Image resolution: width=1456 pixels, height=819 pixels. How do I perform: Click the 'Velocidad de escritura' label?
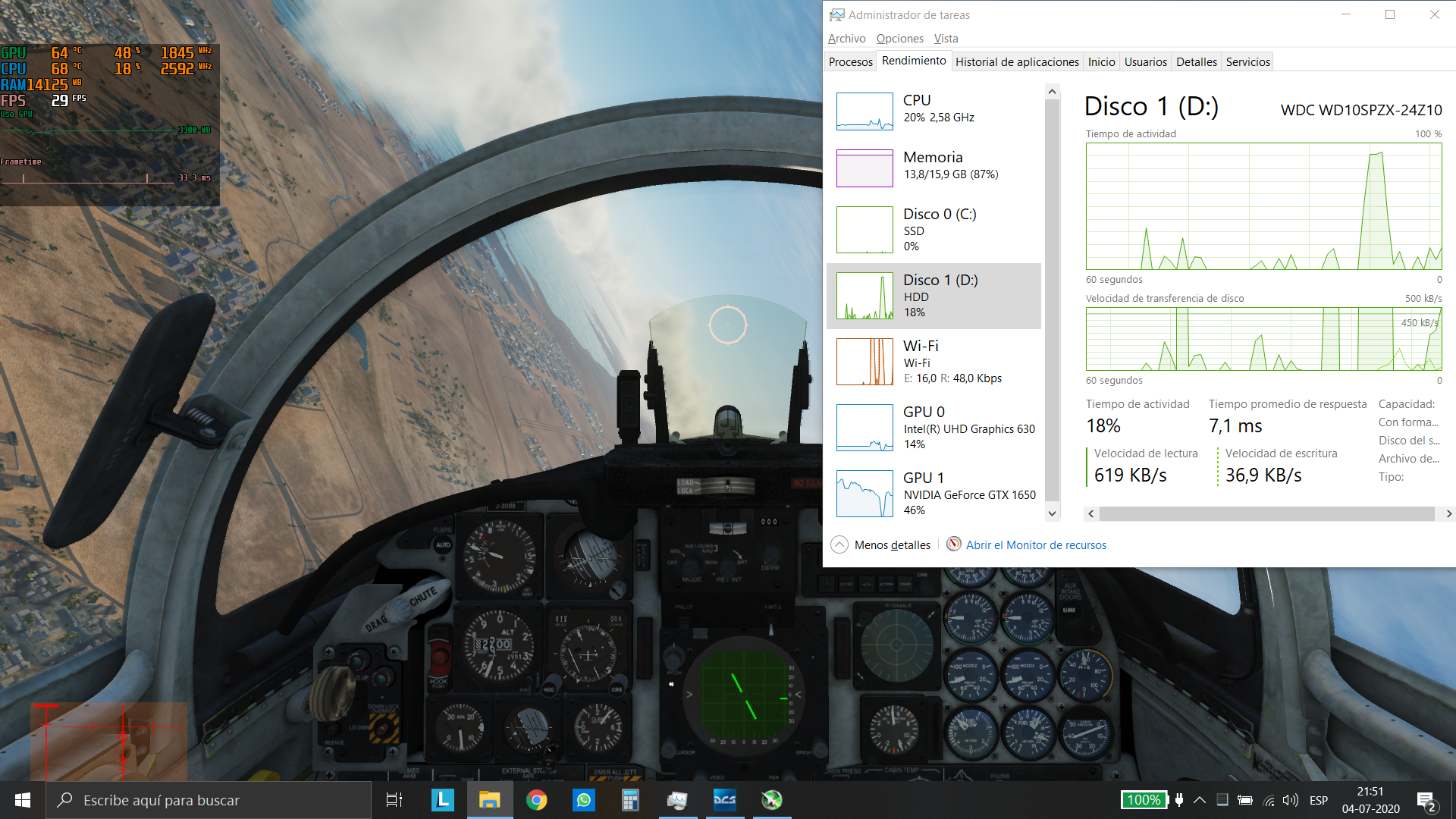point(1281,453)
